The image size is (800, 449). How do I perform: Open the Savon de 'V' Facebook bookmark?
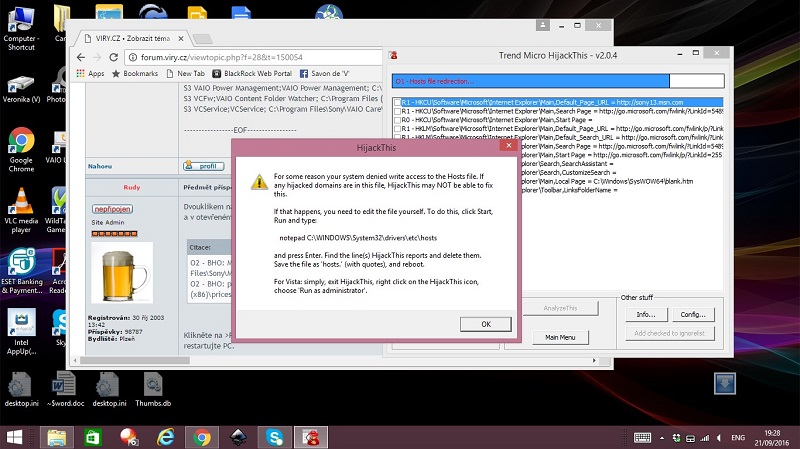point(324,73)
